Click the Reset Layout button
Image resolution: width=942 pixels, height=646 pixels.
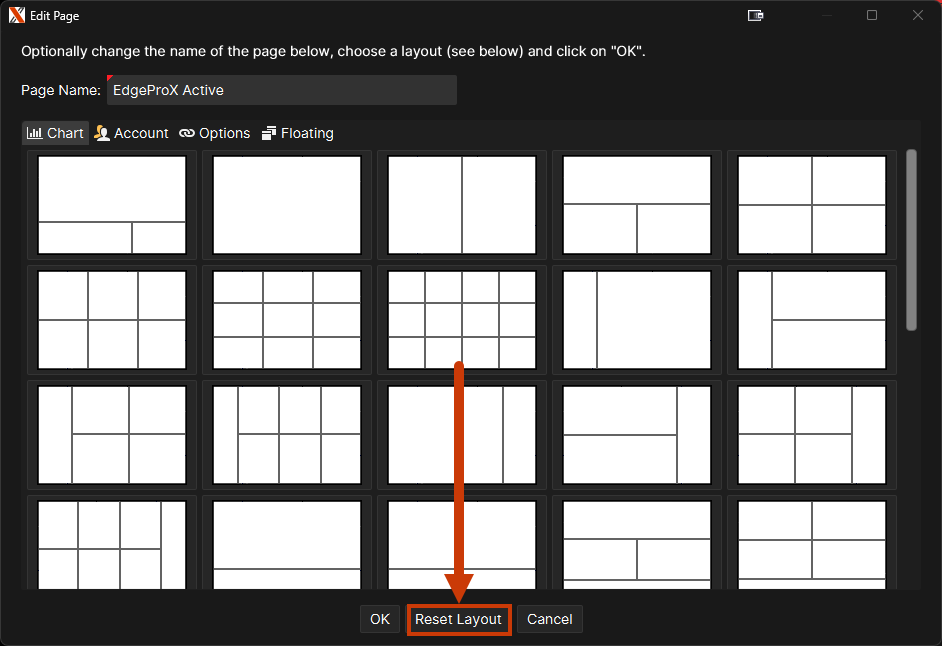[458, 619]
